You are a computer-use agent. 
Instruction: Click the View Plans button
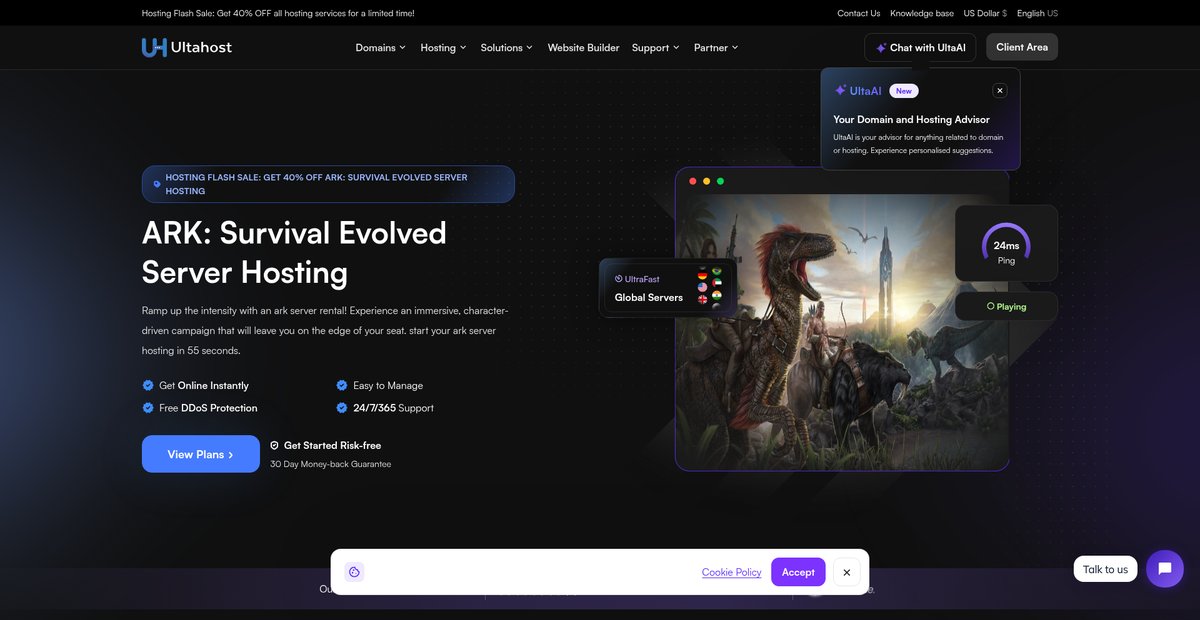(x=201, y=454)
